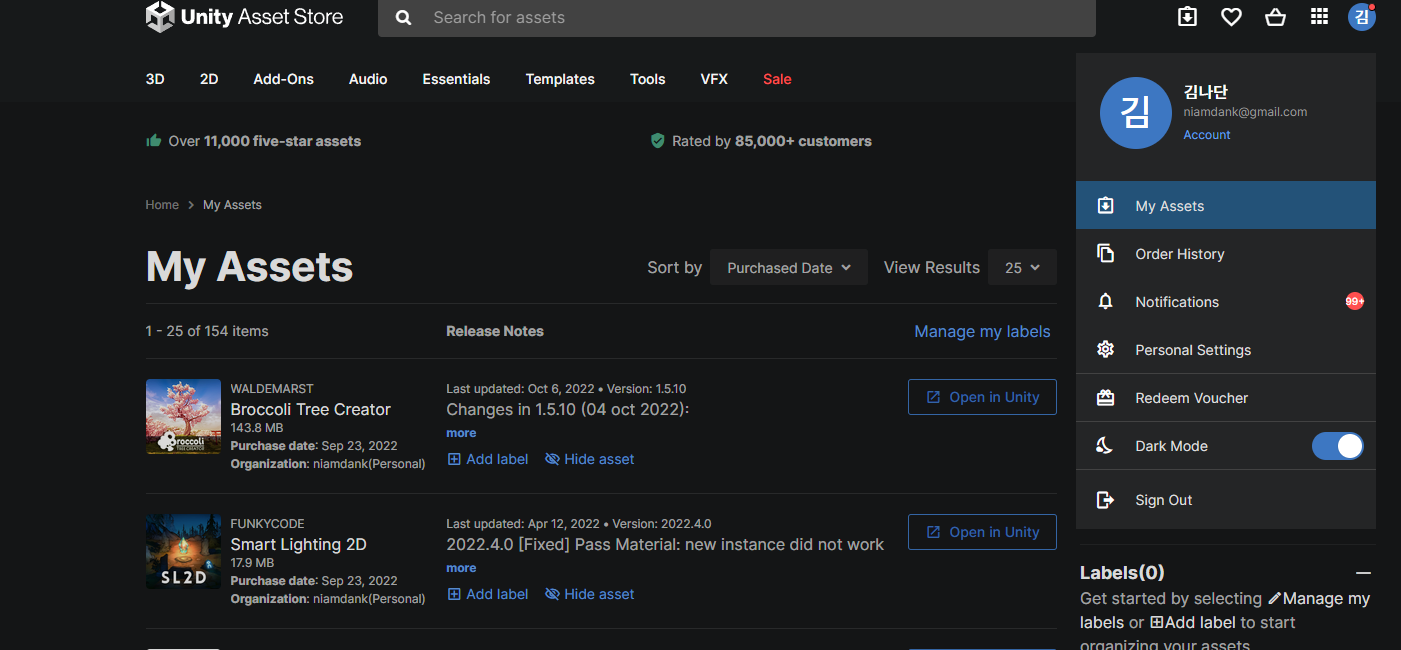
Task: Click the Personal Settings gear icon
Action: pos(1105,349)
